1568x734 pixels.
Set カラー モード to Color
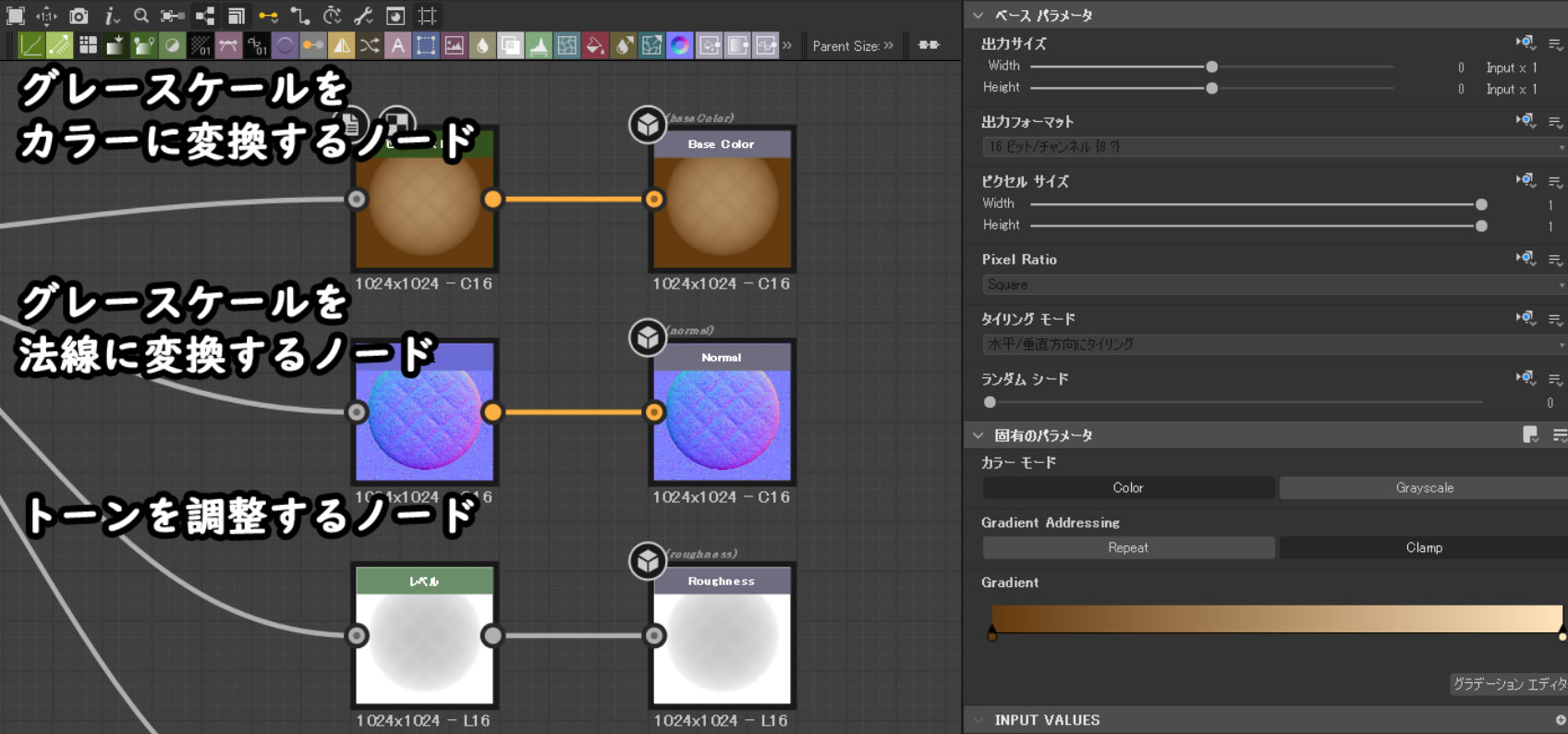point(1128,488)
